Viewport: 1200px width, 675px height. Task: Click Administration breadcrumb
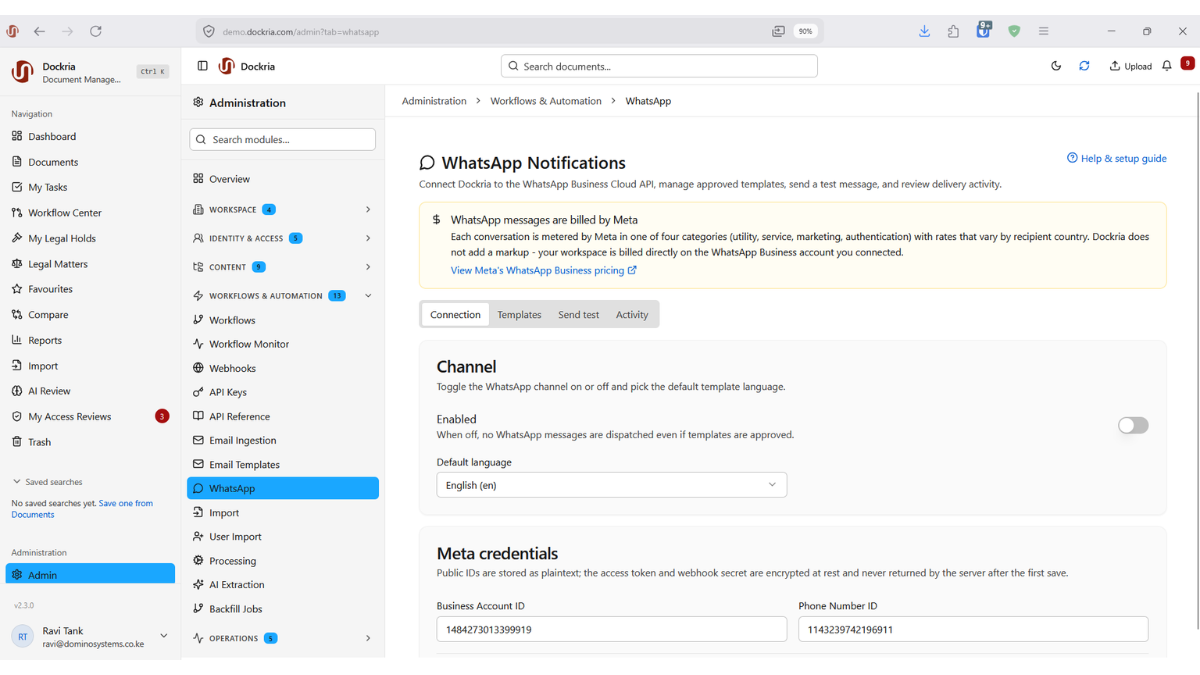point(434,101)
